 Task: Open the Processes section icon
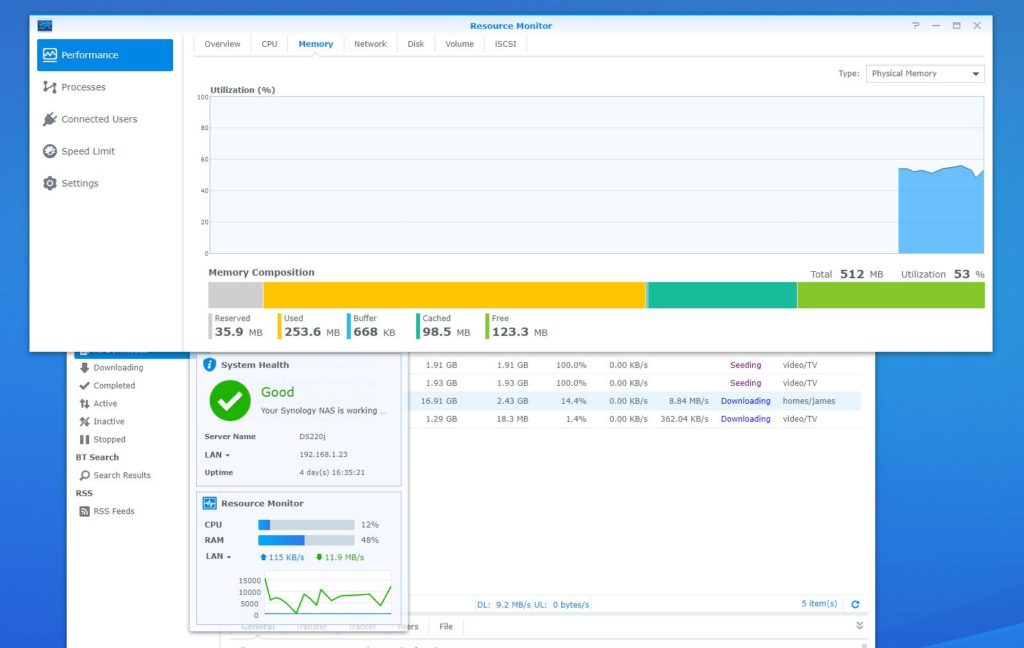click(x=50, y=87)
